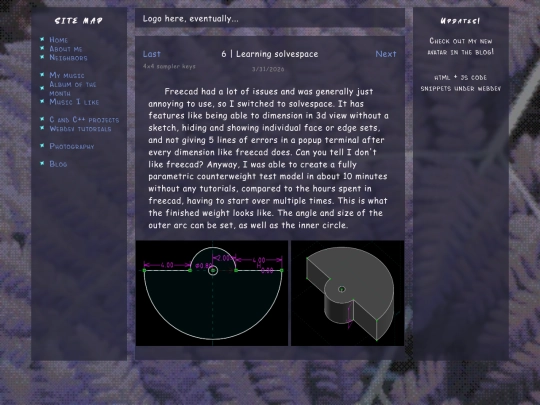Click the 'Updates!' heading
Image resolution: width=540 pixels, height=405 pixels.
(x=460, y=21)
